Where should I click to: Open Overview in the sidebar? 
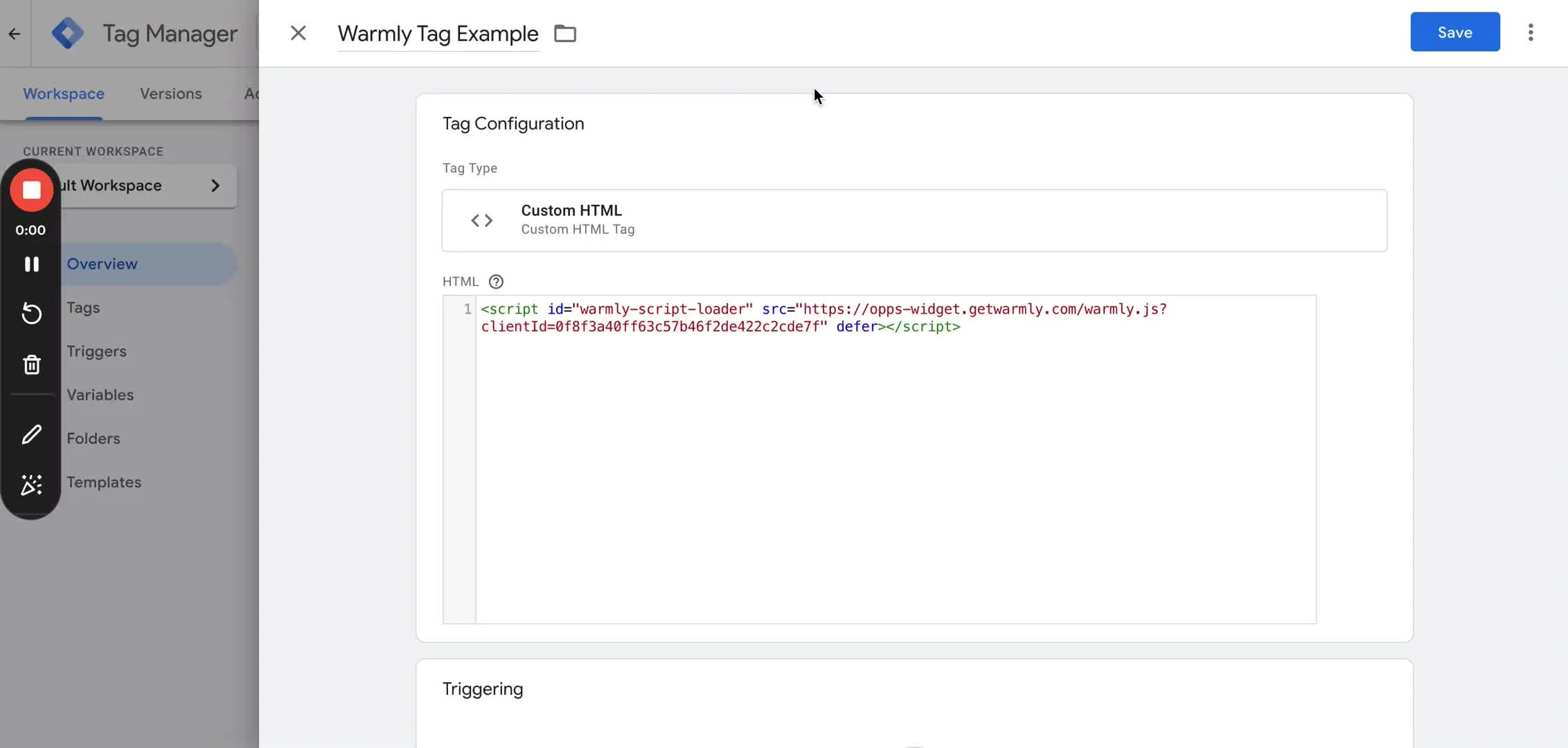[102, 264]
